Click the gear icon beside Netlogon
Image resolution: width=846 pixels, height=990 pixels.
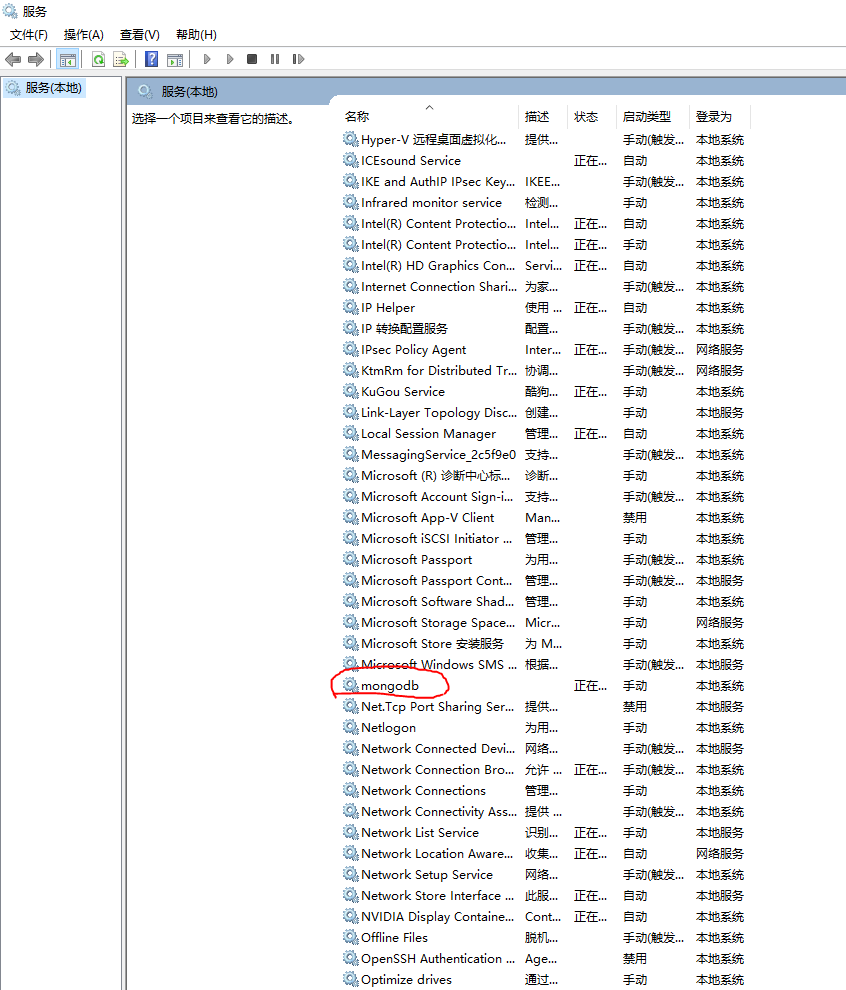pyautogui.click(x=350, y=727)
